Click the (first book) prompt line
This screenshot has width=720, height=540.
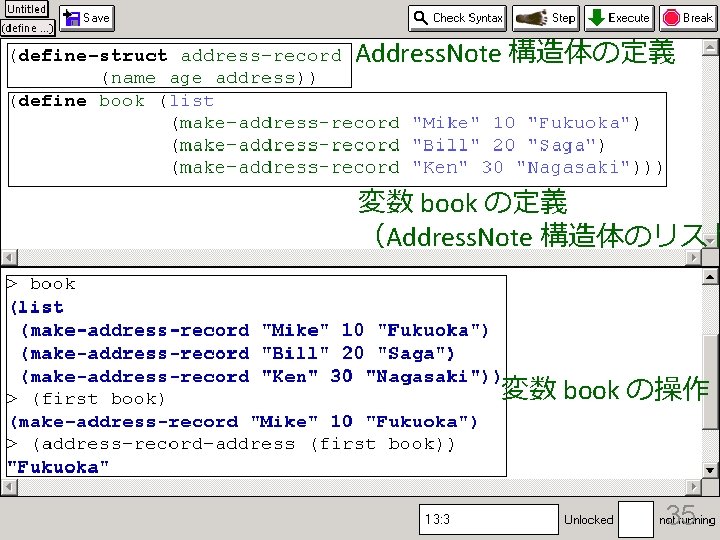86,399
